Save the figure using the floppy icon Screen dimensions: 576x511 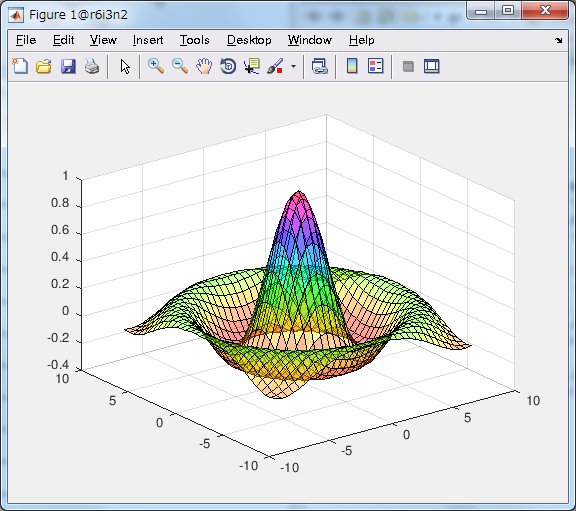(x=68, y=66)
